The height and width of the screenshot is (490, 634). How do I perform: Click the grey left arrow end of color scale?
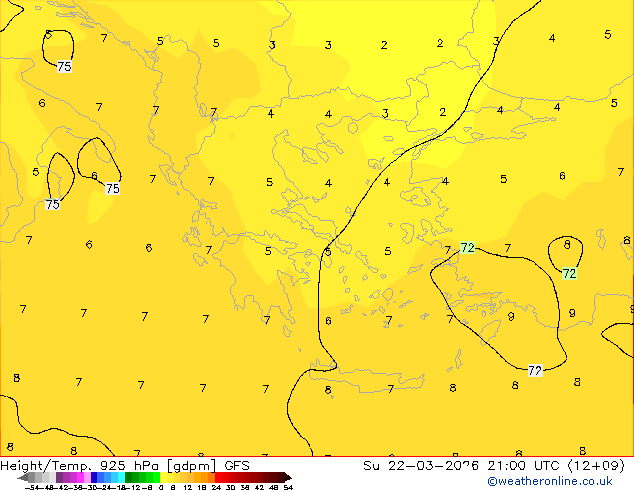click(x=23, y=477)
